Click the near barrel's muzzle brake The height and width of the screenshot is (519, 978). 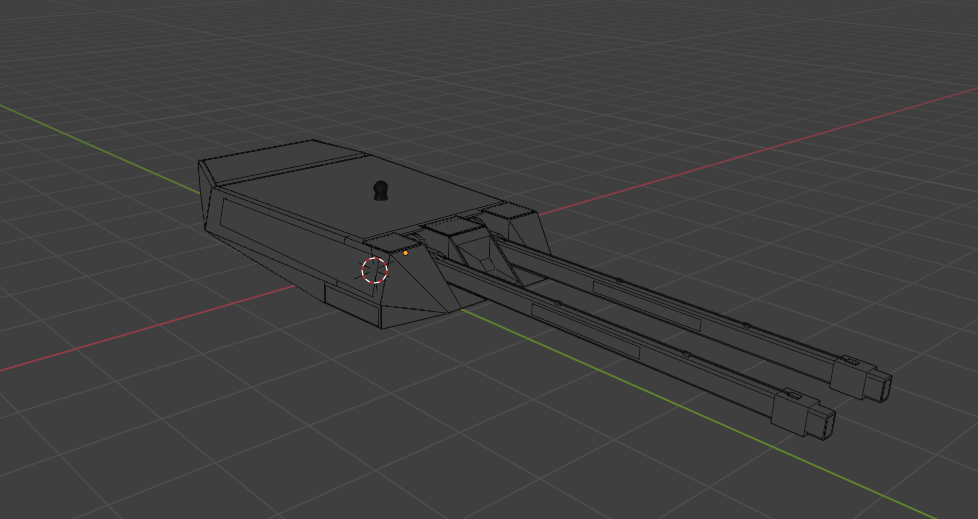803,414
